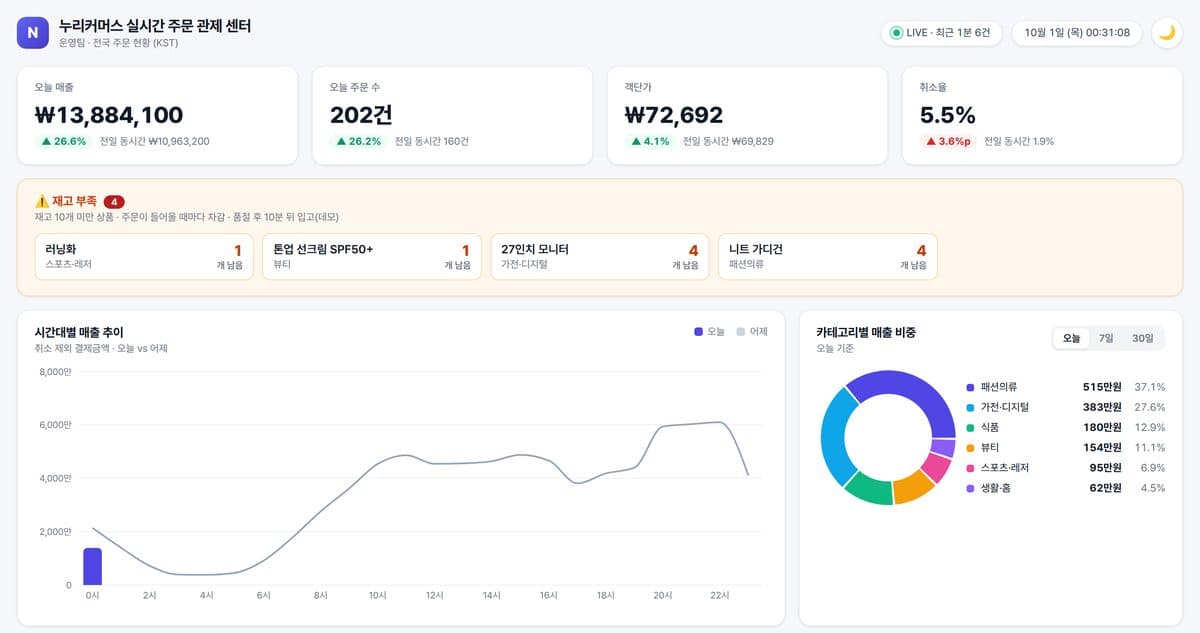
Task: Click the 8,000만 y-axis label
Action: point(55,372)
